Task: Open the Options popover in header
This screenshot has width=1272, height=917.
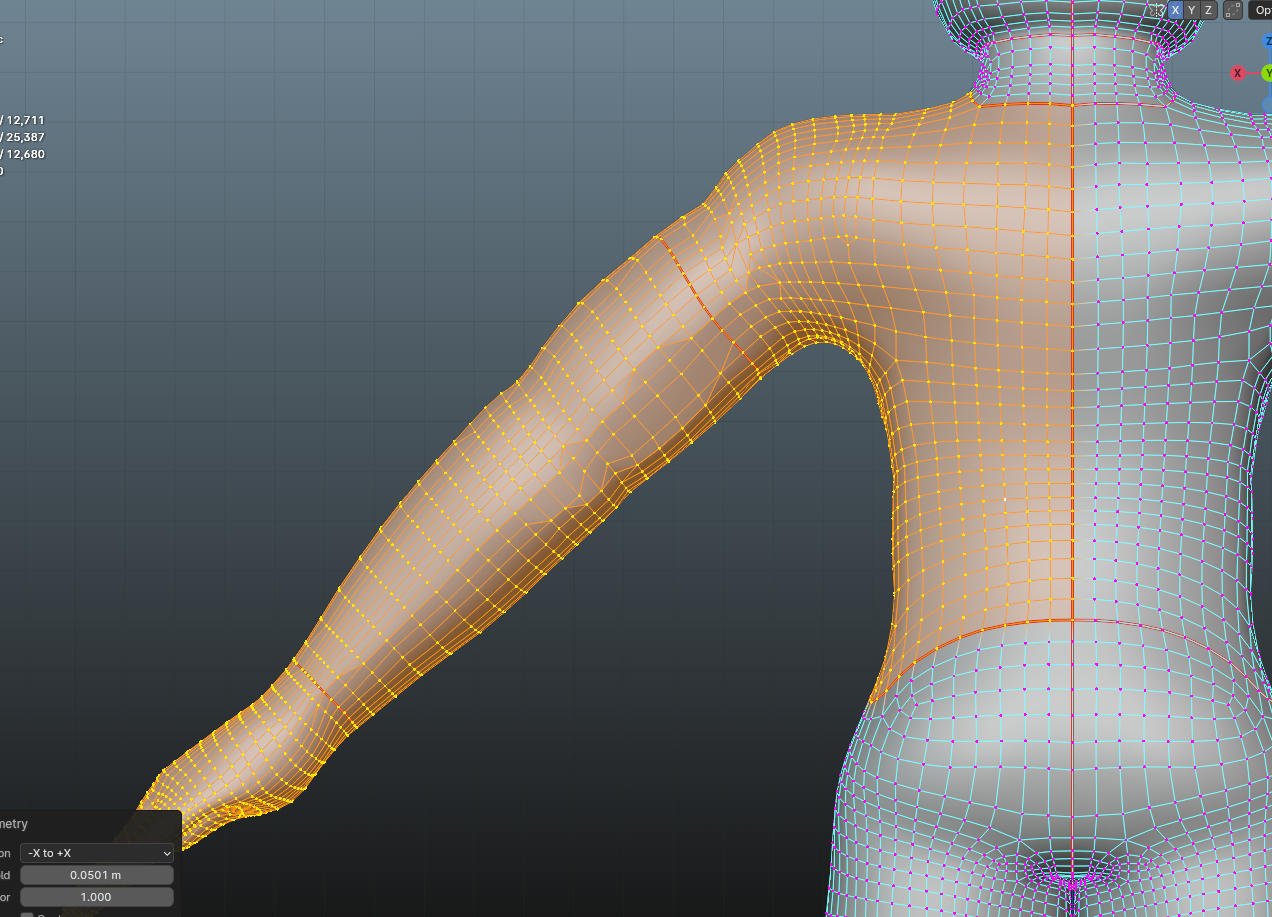Action: pos(1260,10)
